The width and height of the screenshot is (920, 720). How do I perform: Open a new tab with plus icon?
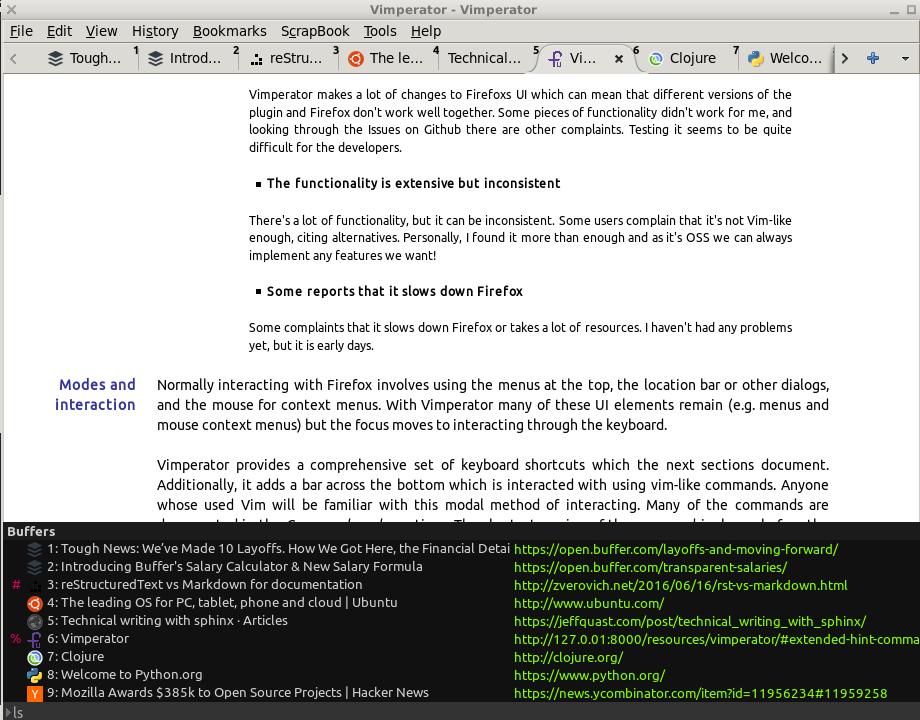(873, 58)
